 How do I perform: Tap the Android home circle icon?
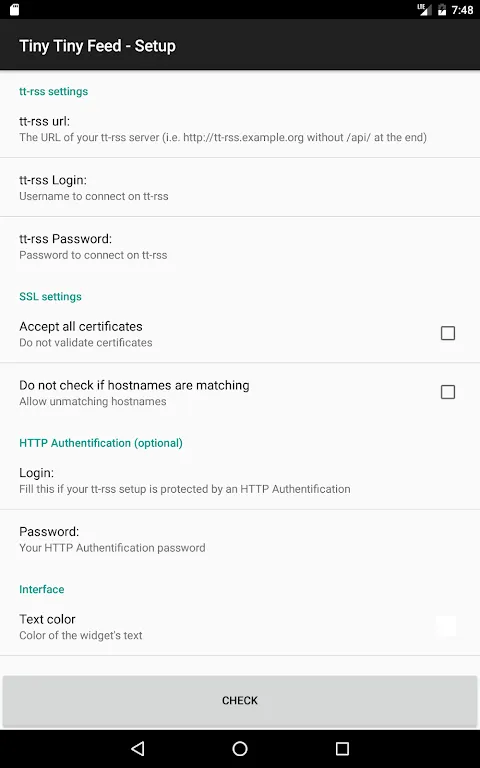pyautogui.click(x=240, y=748)
